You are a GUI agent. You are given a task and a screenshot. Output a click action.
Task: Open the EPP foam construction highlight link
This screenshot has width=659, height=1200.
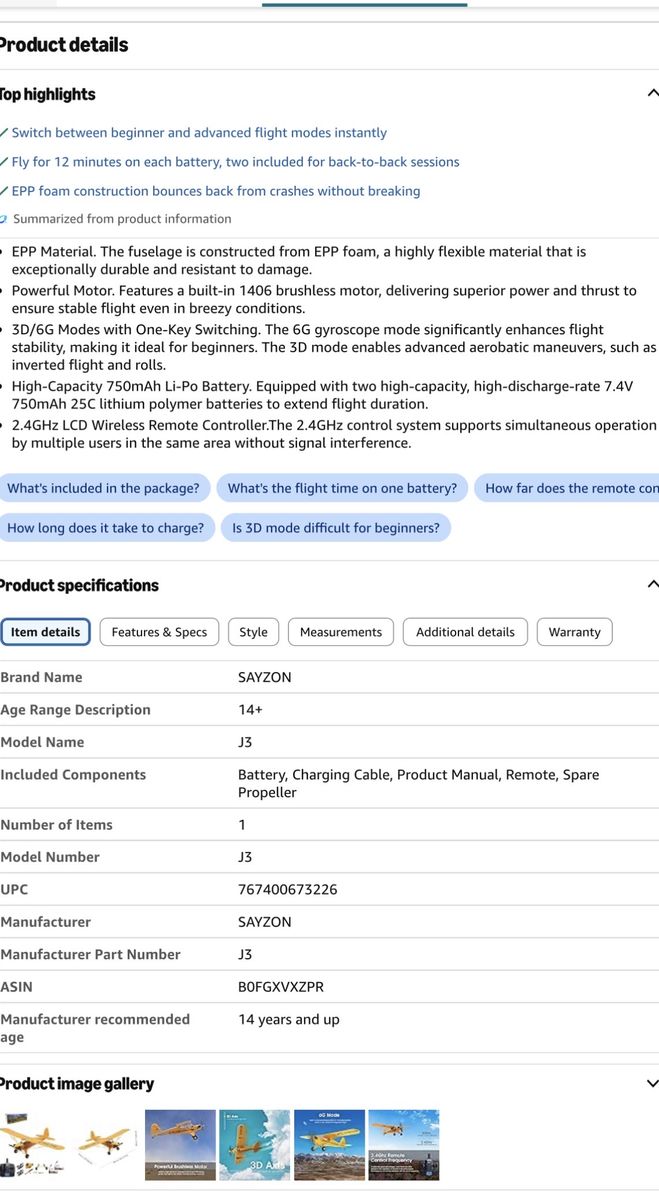pyautogui.click(x=215, y=190)
